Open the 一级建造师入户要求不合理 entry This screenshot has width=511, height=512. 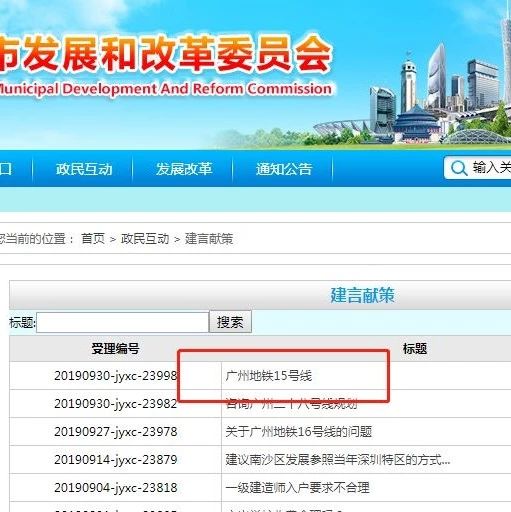click(297, 488)
